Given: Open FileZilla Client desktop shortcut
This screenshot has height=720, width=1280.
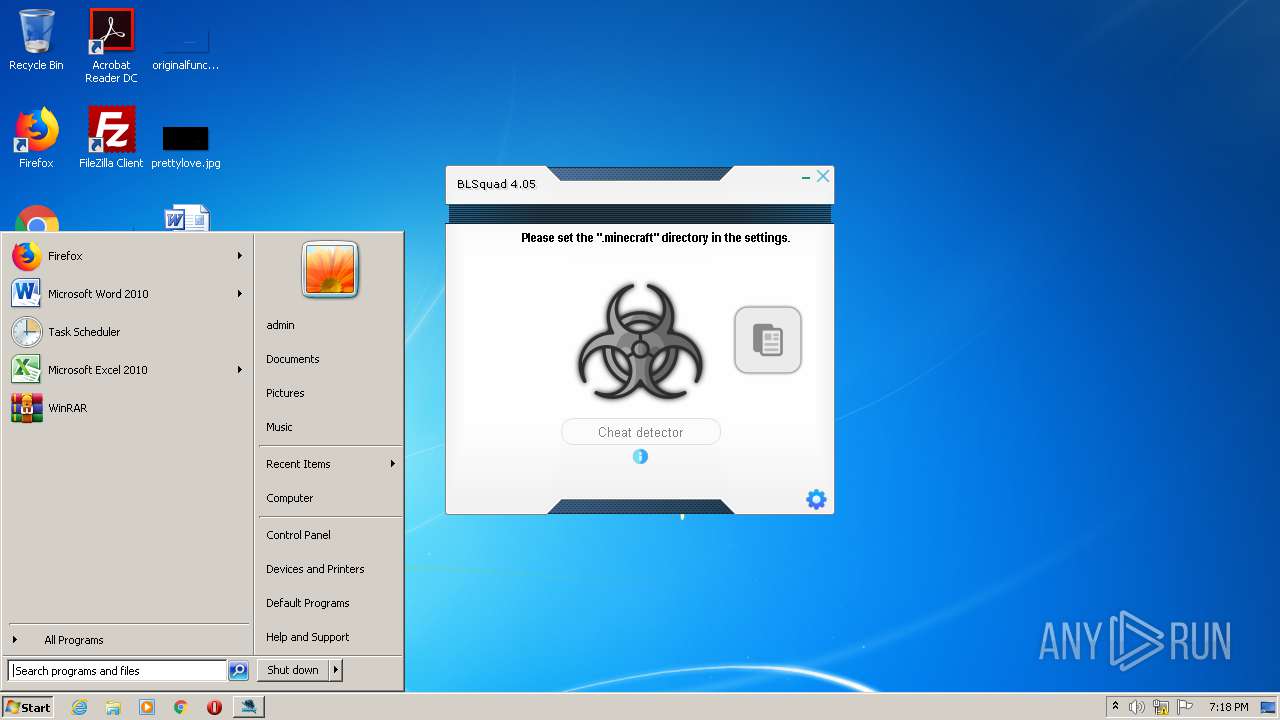Looking at the screenshot, I should pos(111,138).
